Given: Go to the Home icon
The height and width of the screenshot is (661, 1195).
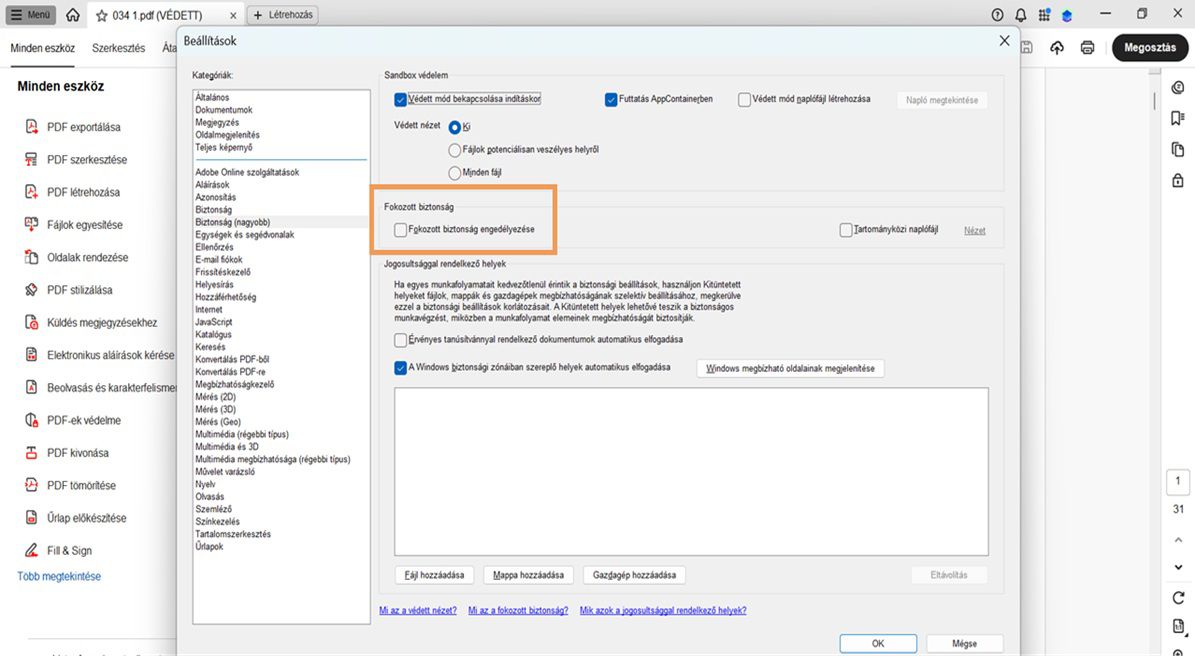Looking at the screenshot, I should click(72, 15).
